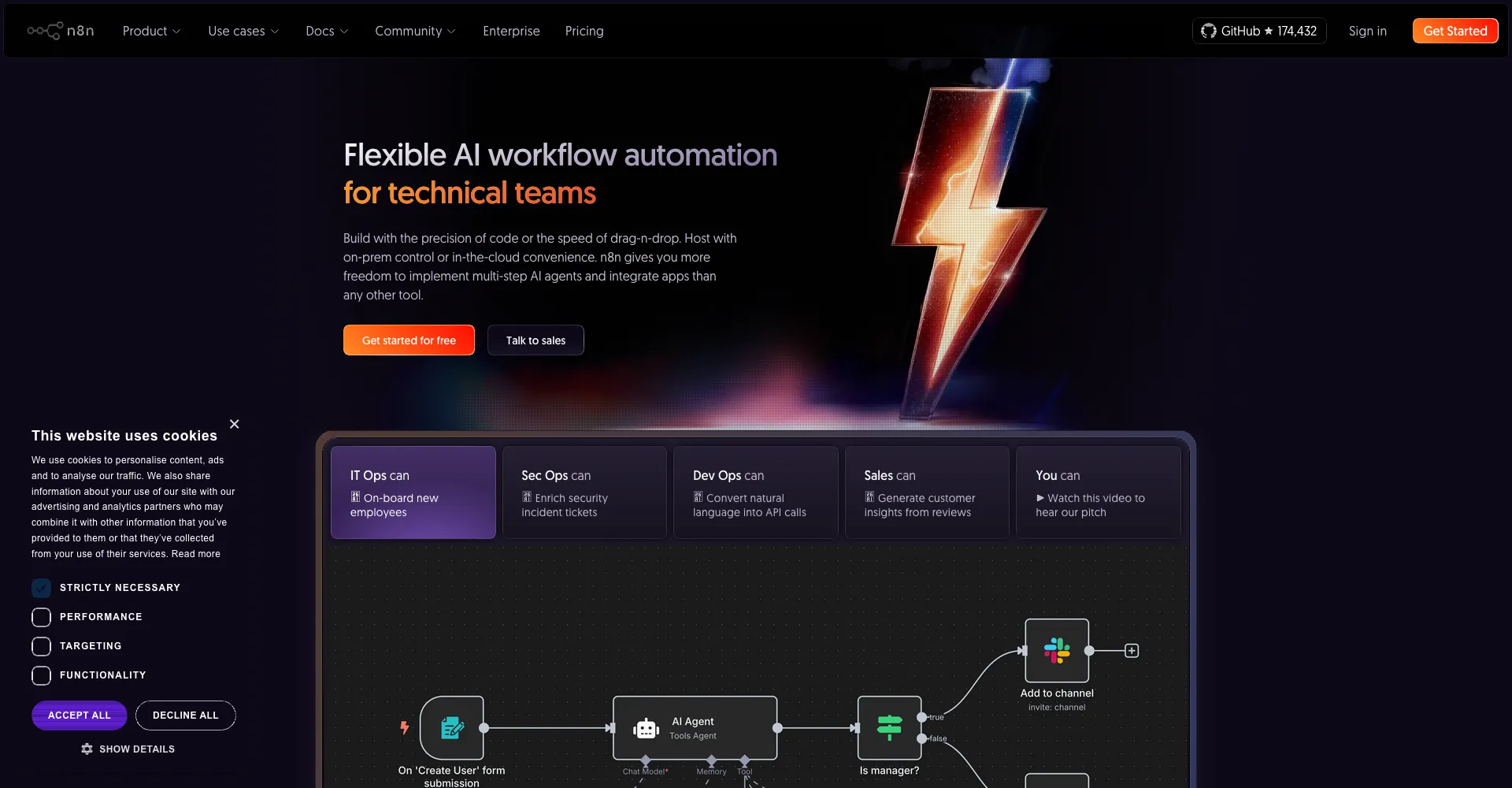Screen dimensions: 1512x788
Task: Enable the Performance cookies checkbox
Action: [x=41, y=617]
